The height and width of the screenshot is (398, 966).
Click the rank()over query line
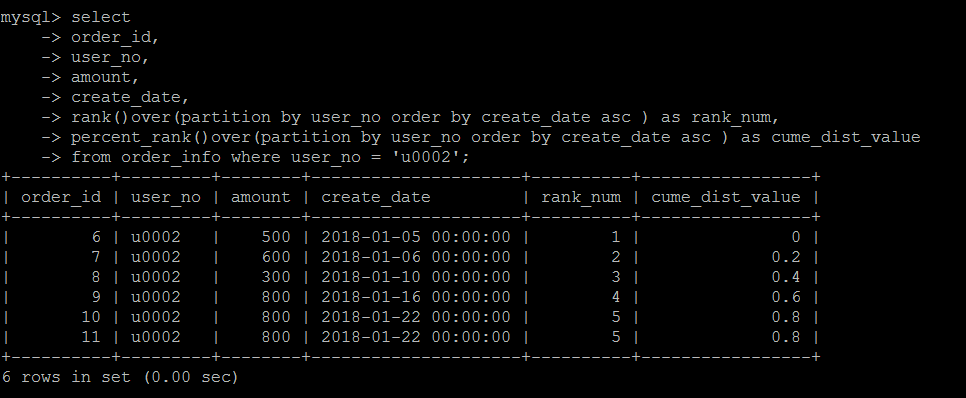point(425,117)
